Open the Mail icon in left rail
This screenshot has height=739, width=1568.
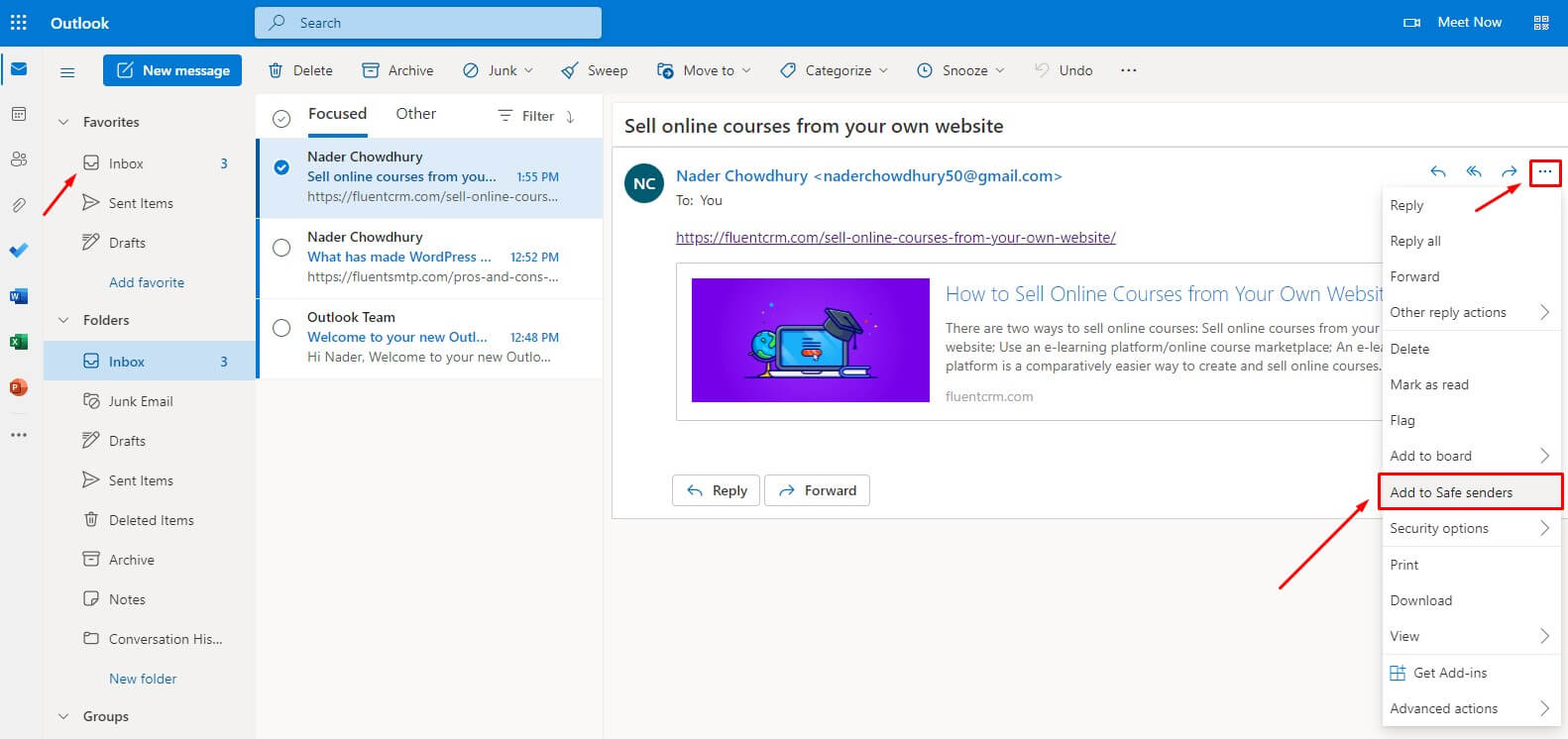(19, 69)
